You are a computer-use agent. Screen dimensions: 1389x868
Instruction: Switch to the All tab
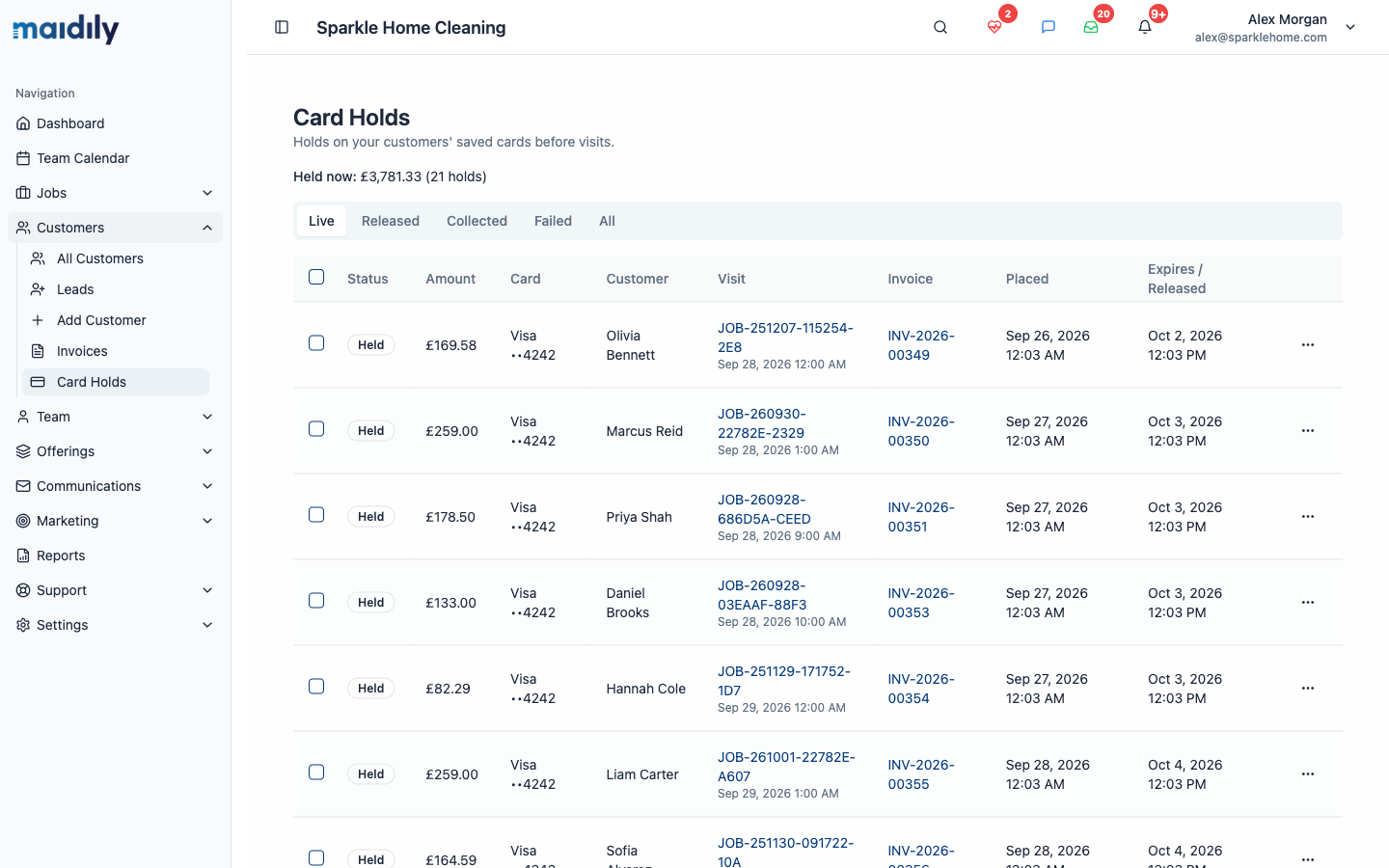[x=607, y=221]
